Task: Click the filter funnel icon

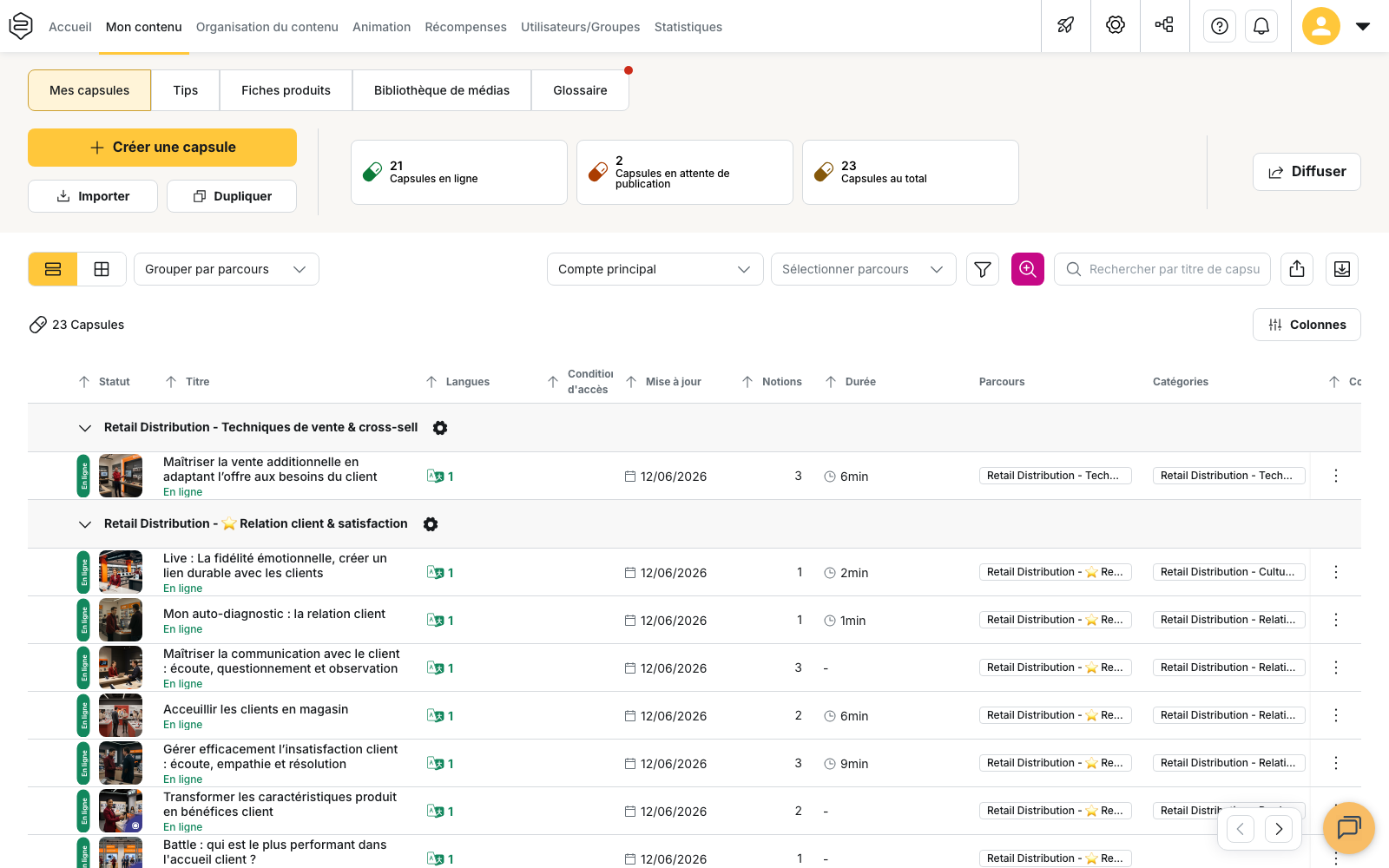Action: click(983, 269)
